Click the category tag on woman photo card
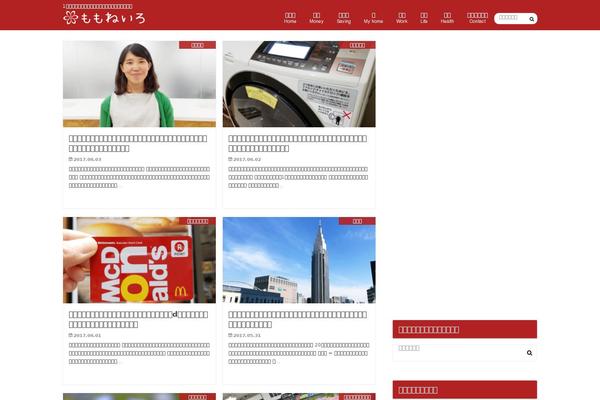The width and height of the screenshot is (600, 400). pos(197,45)
